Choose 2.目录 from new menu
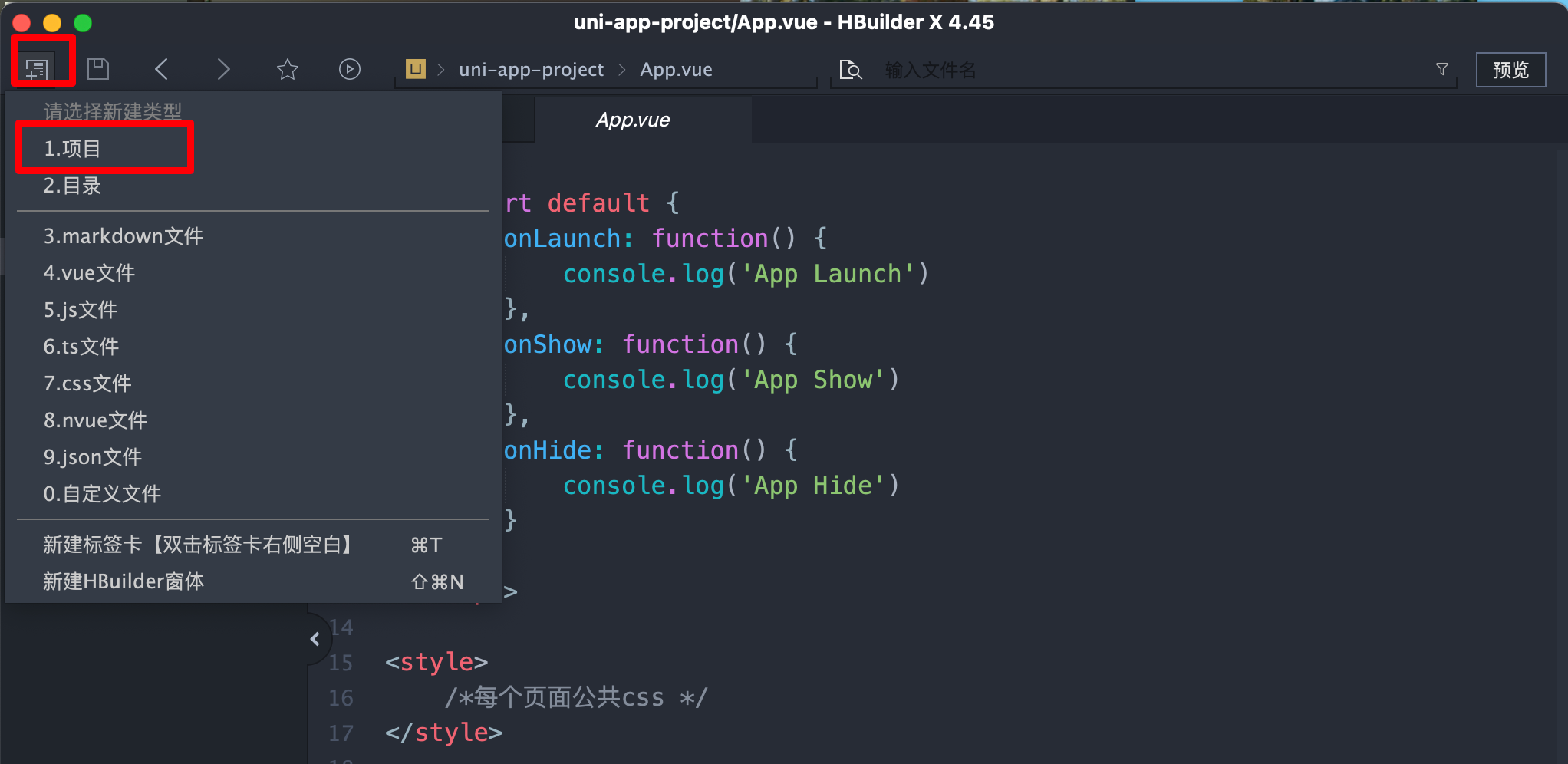The width and height of the screenshot is (1568, 764). click(253, 186)
